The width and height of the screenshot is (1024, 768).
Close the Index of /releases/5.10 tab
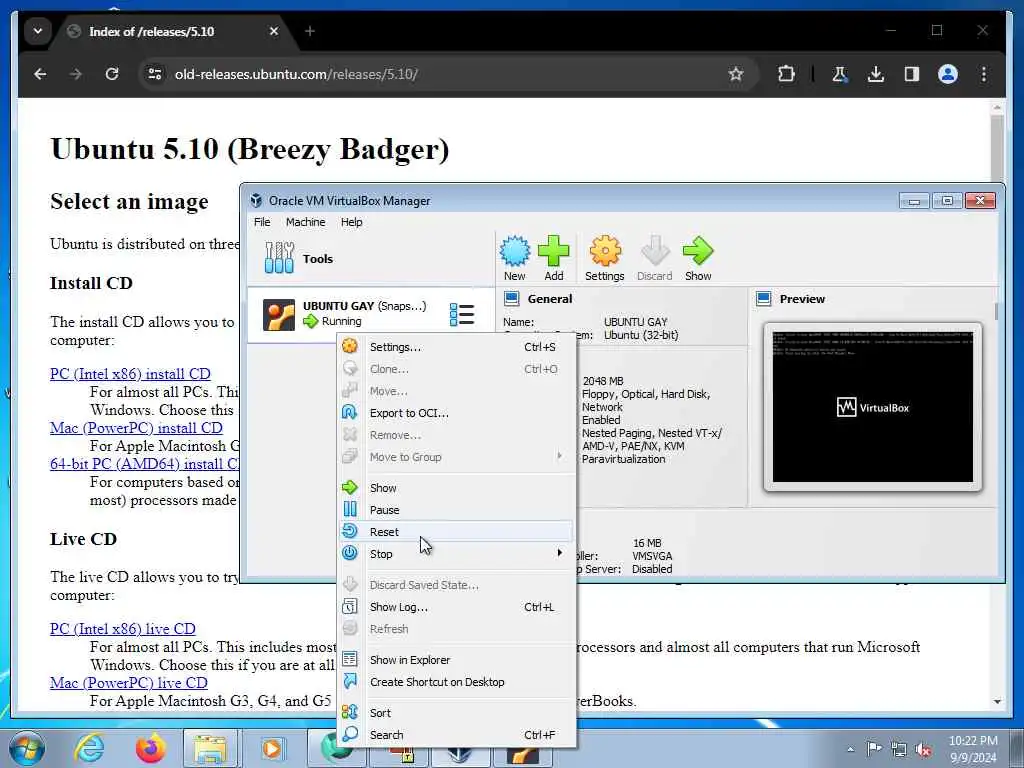[x=274, y=31]
